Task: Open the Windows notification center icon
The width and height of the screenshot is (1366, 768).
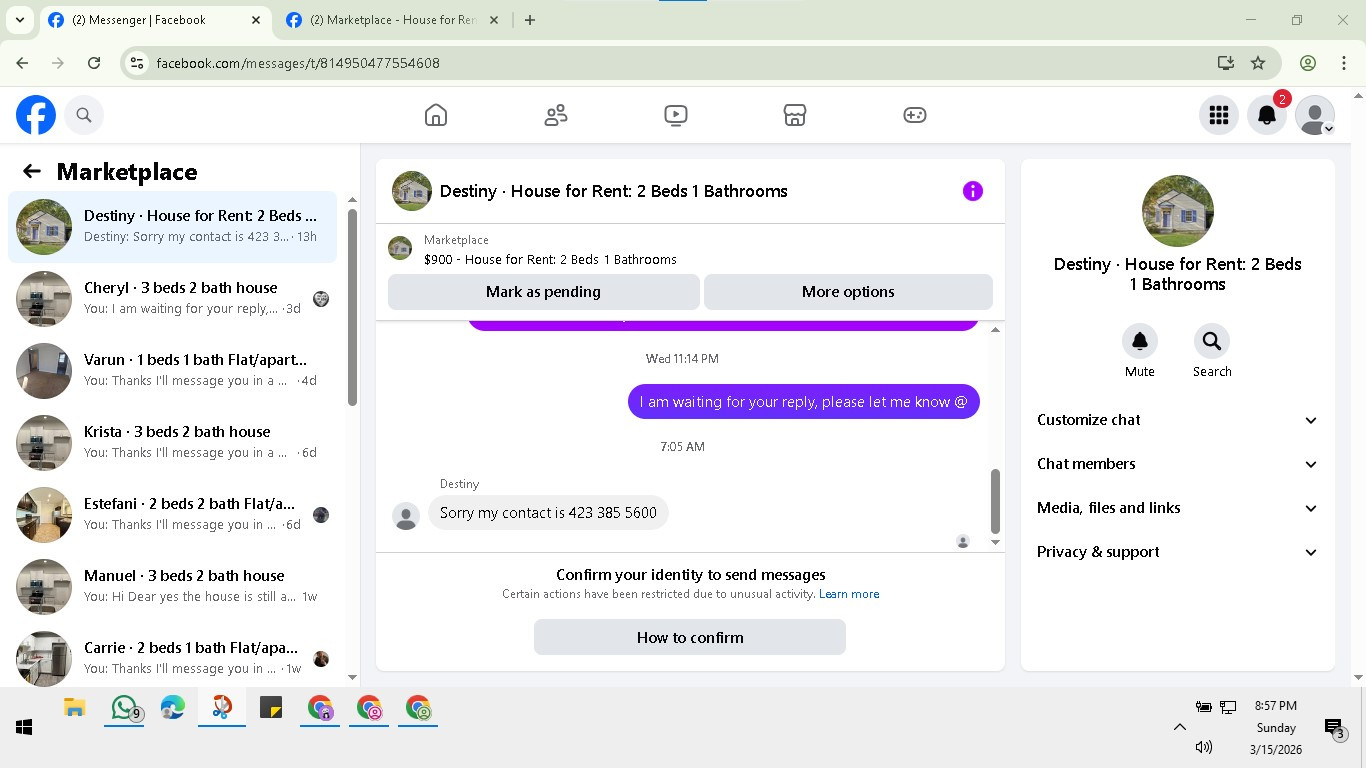Action: pos(1334,728)
